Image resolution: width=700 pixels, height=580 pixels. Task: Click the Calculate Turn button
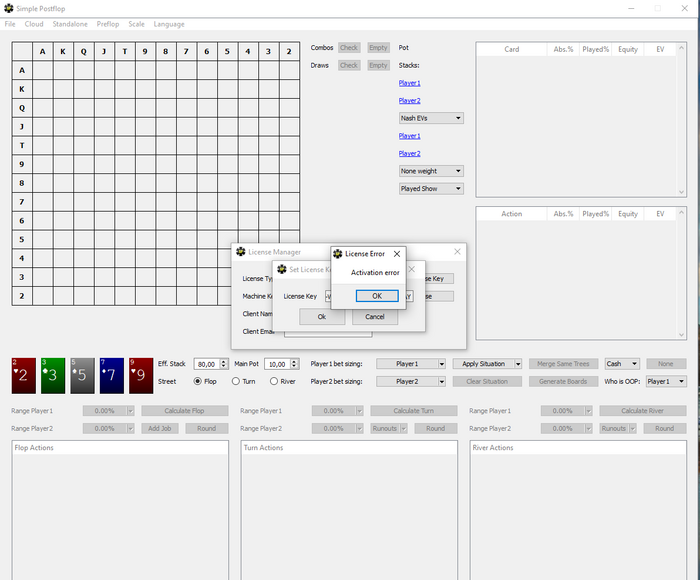click(x=414, y=411)
